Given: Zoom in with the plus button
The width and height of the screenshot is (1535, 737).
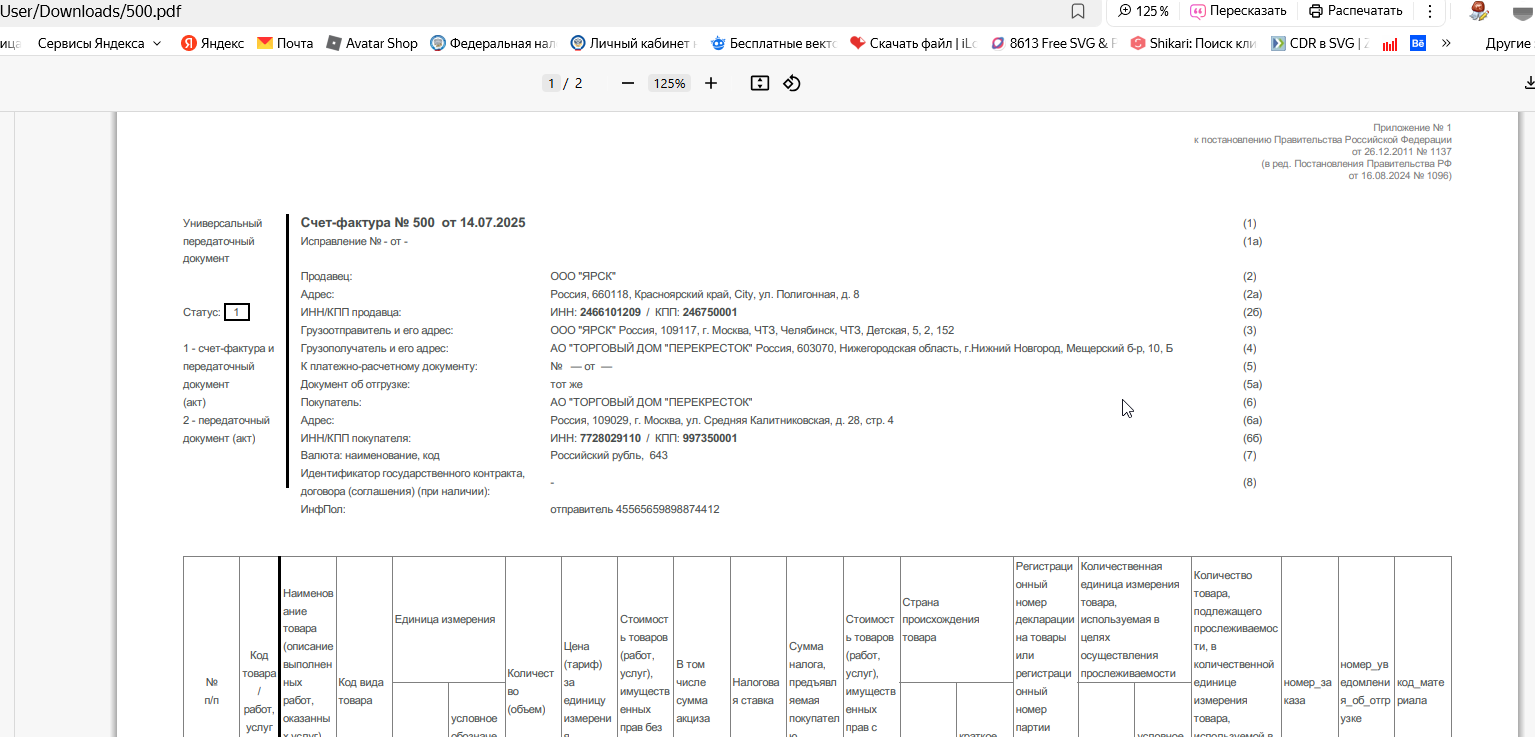Looking at the screenshot, I should pos(711,84).
